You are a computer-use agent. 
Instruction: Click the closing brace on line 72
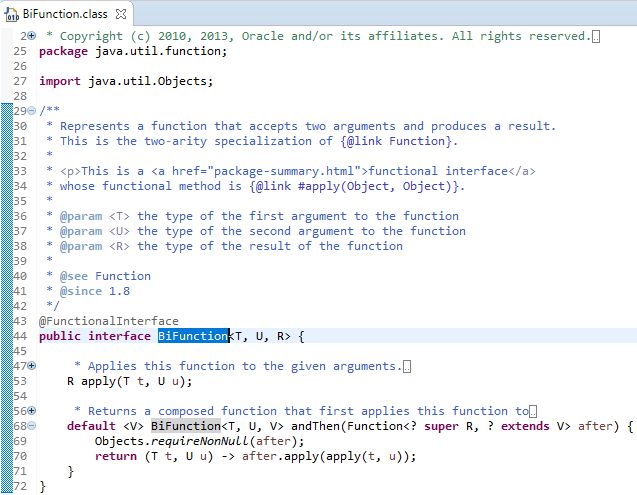click(x=43, y=486)
